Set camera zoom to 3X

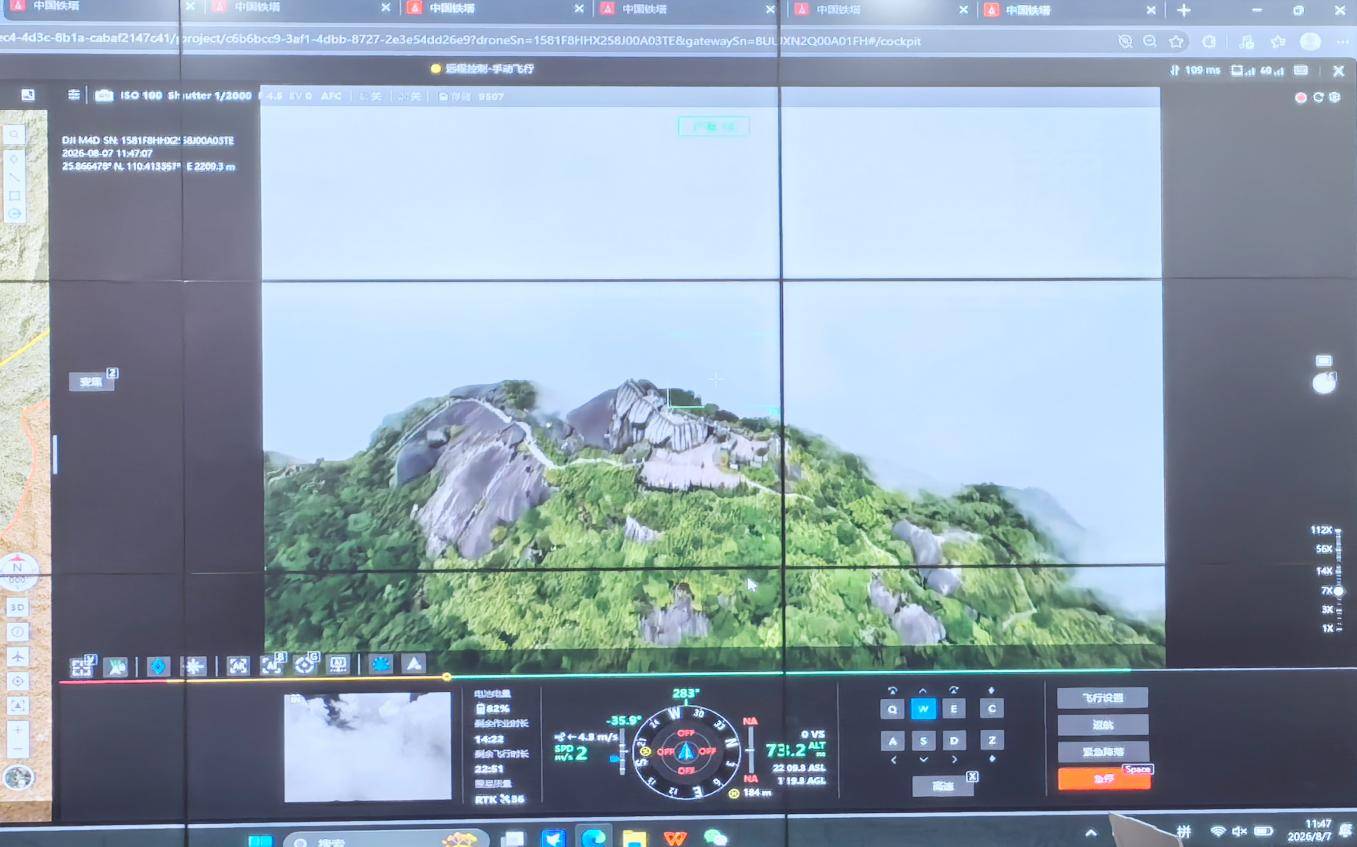pyautogui.click(x=1328, y=609)
